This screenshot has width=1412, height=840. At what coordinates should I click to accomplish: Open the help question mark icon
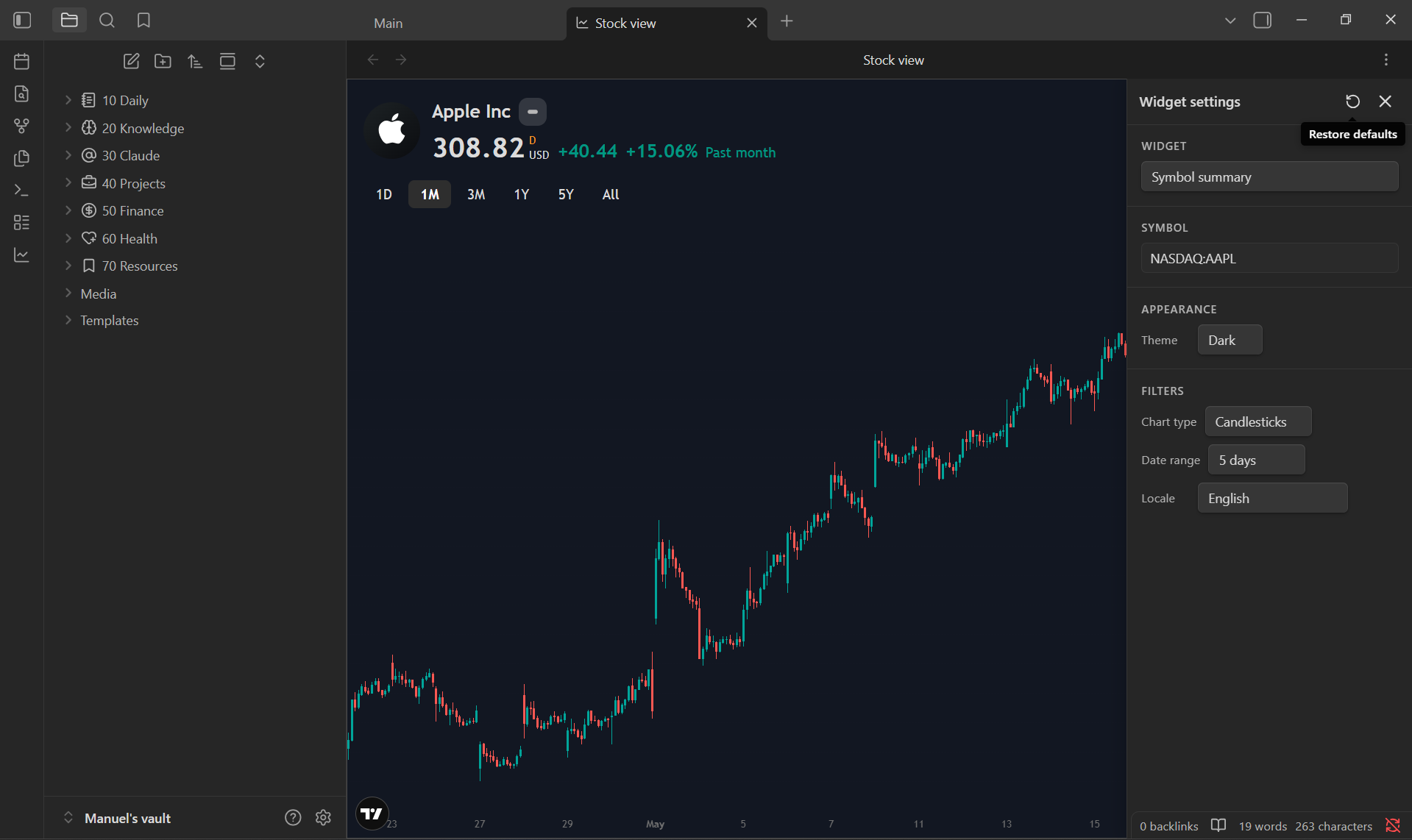coord(293,817)
